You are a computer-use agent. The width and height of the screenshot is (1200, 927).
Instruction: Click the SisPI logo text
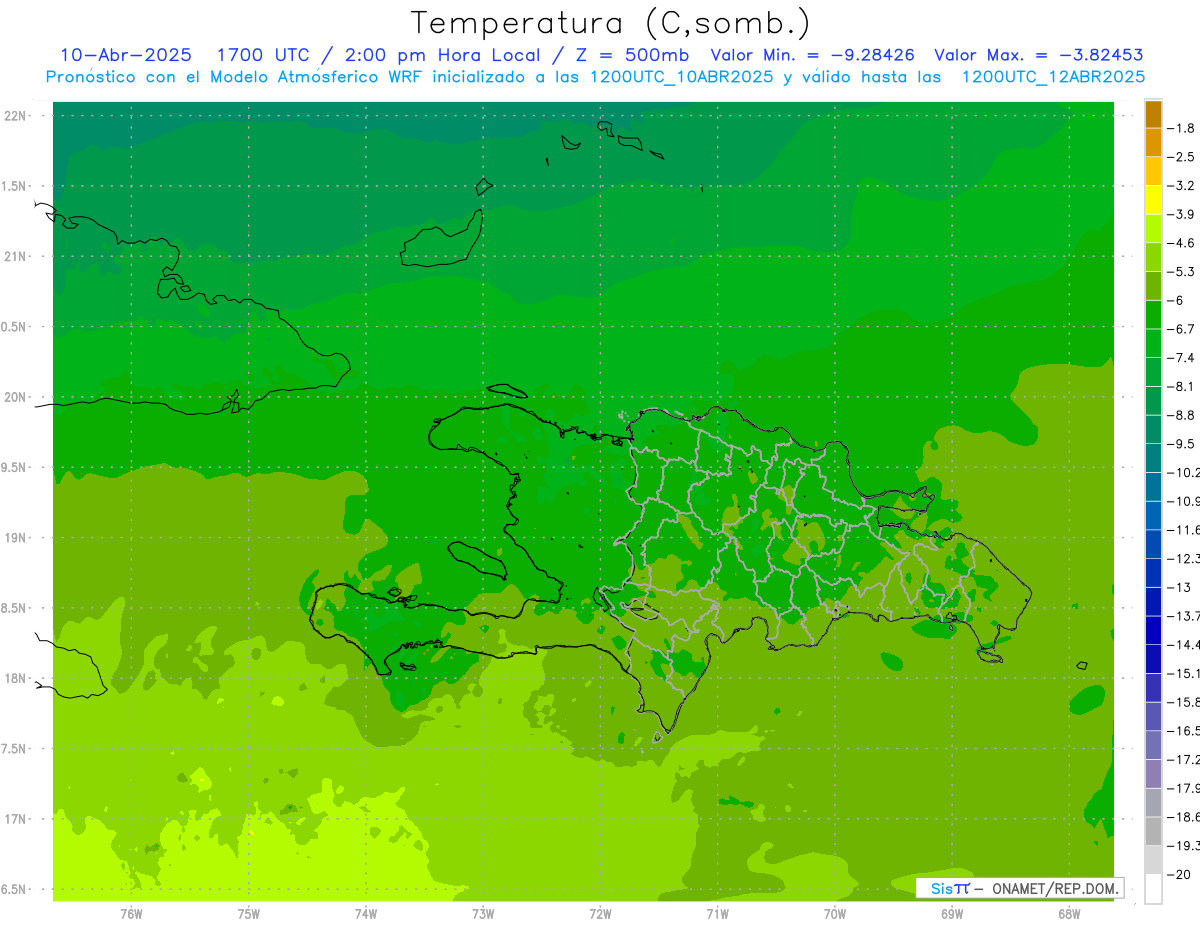click(950, 888)
